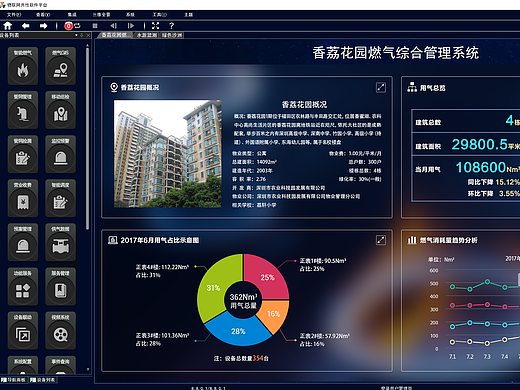Viewport: 520px width, 390px height.
Task: Switch to the 香荔花园燃... tab
Action: point(115,35)
